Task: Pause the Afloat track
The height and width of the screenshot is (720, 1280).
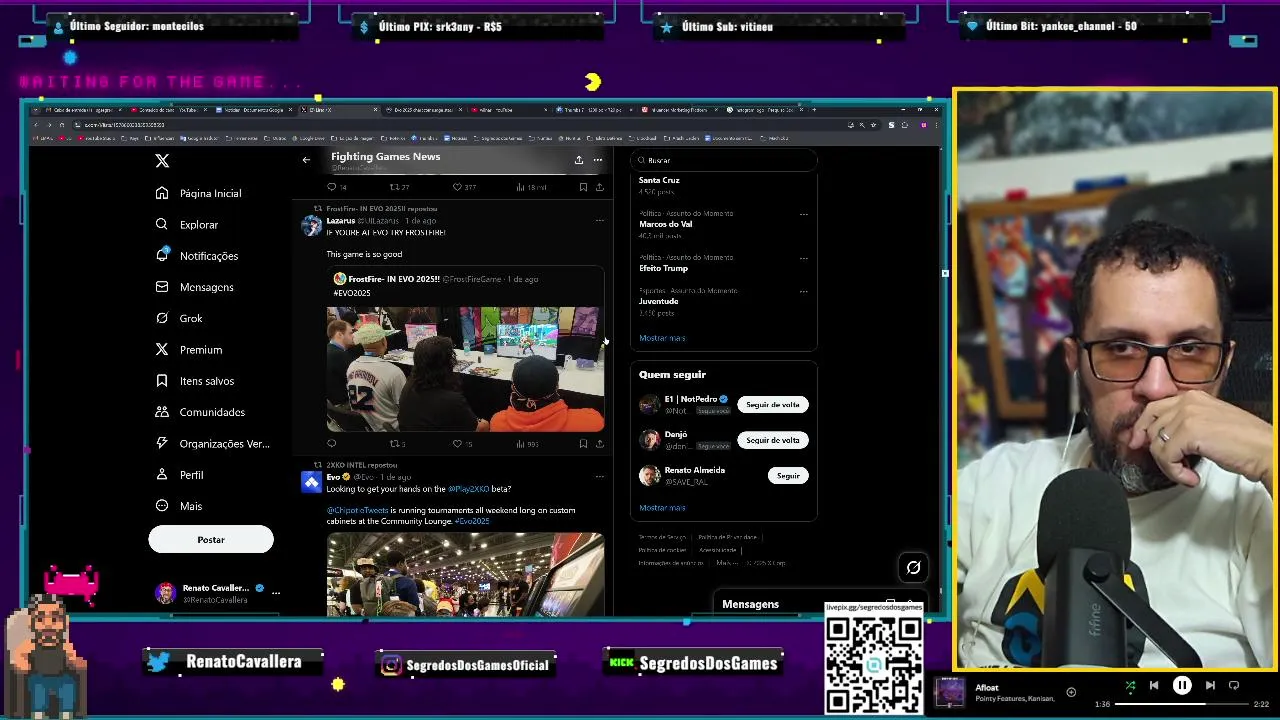Action: 1182,686
